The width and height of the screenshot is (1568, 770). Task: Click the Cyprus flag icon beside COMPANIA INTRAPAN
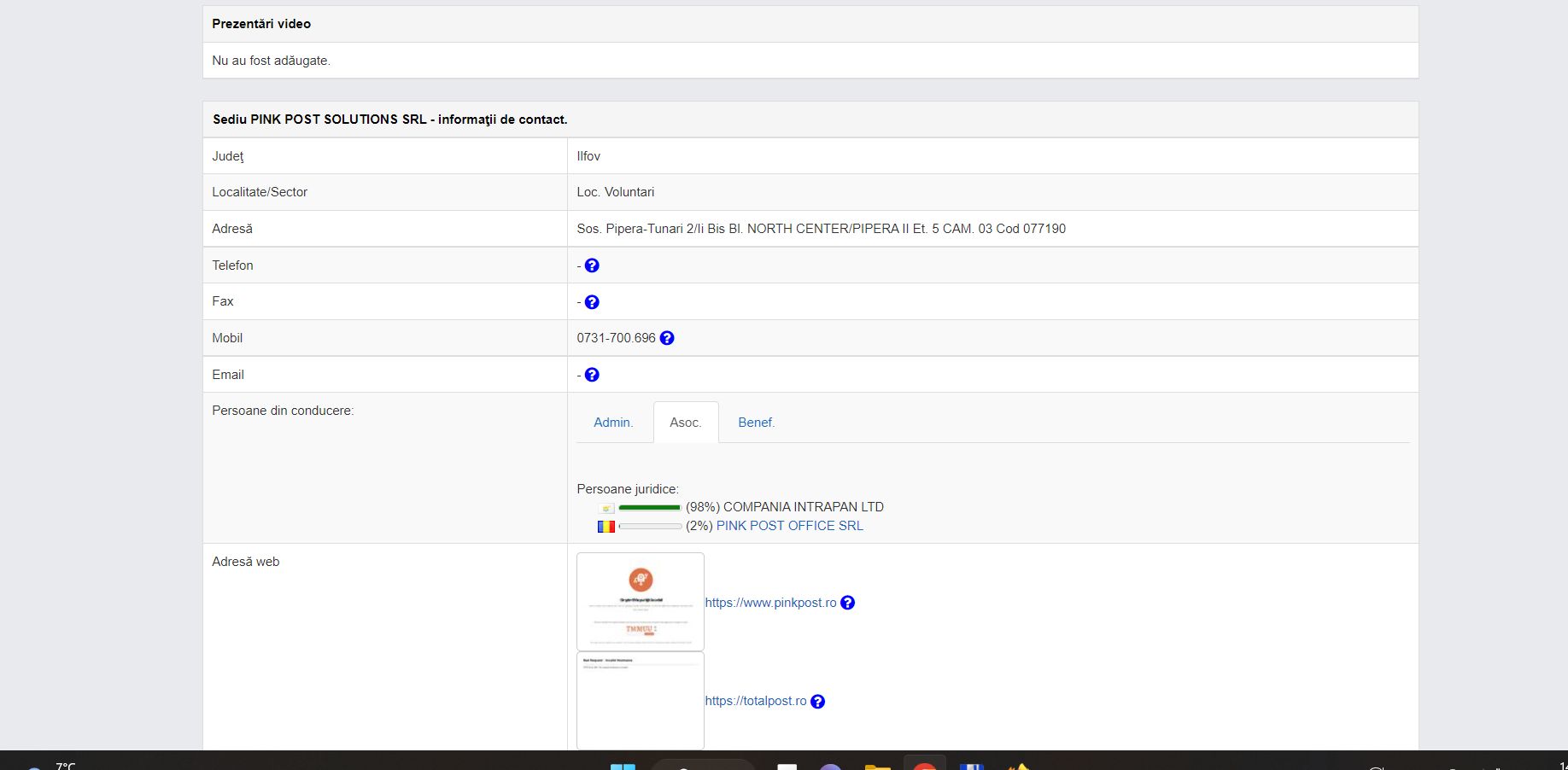click(606, 508)
